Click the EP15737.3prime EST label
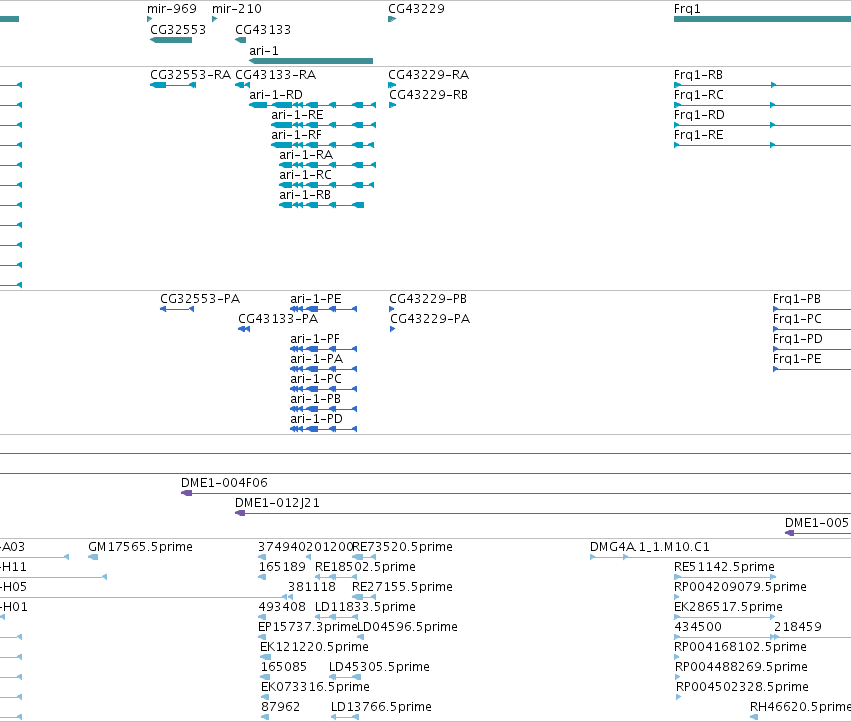 pyautogui.click(x=308, y=627)
